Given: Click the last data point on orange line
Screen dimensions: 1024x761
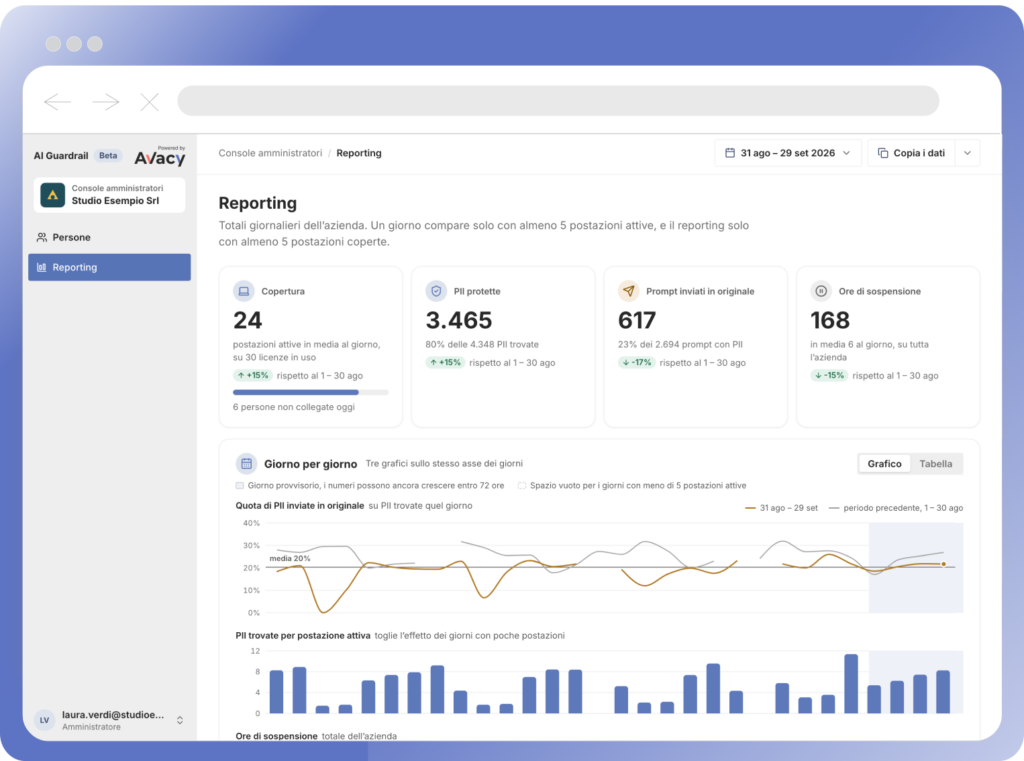Looking at the screenshot, I should 944,564.
